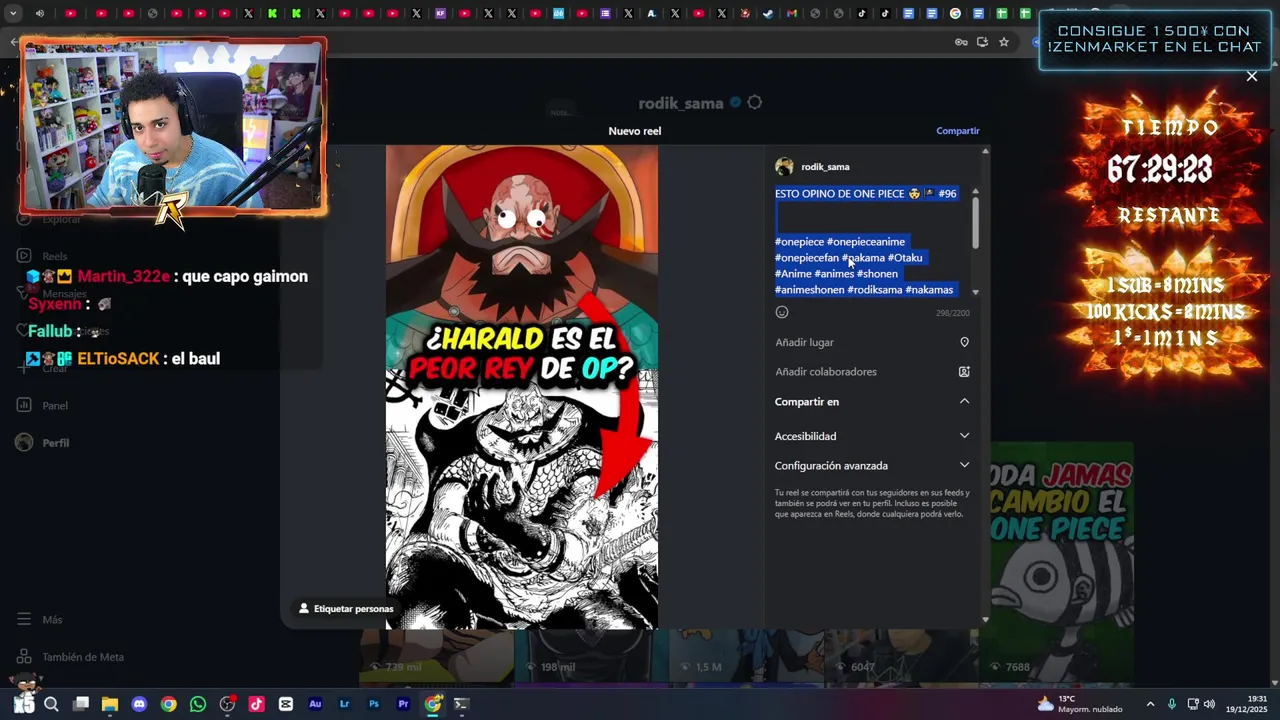
Task: Launch Adobe Lightroom from the taskbar
Action: coord(344,704)
